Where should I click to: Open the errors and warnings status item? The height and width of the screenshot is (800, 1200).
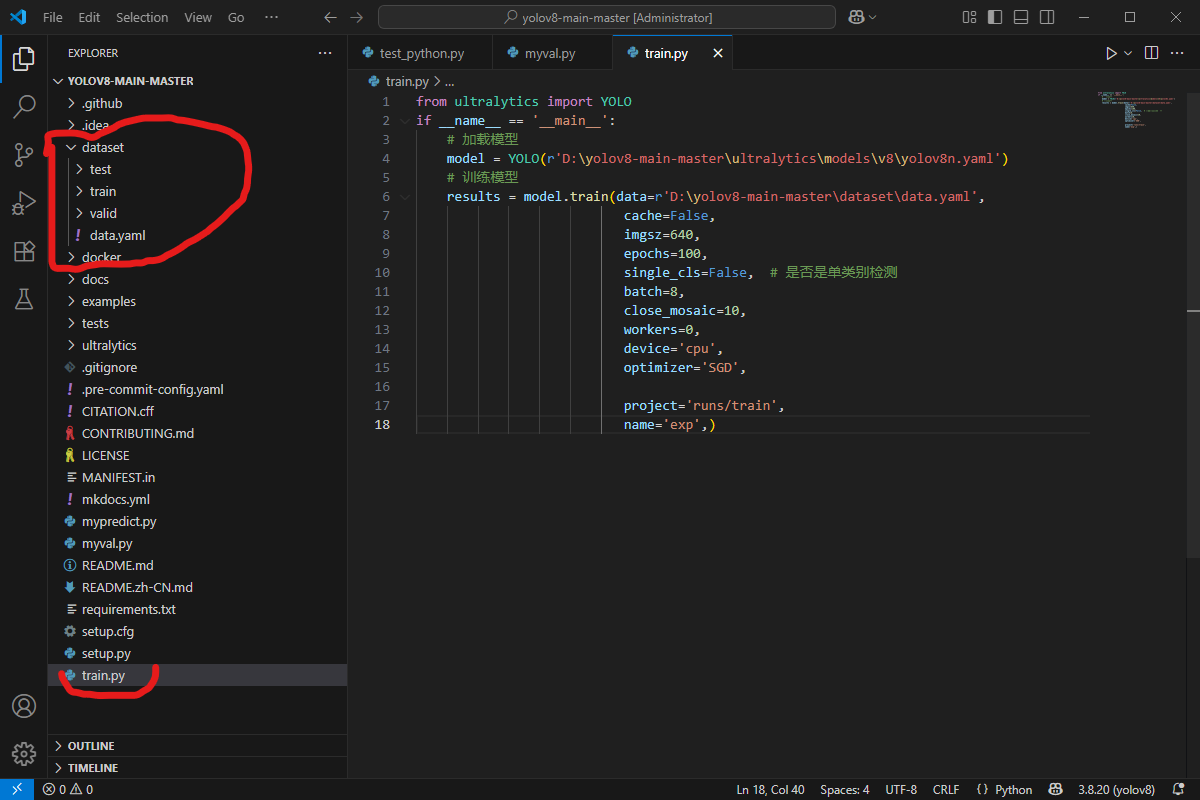point(68,790)
